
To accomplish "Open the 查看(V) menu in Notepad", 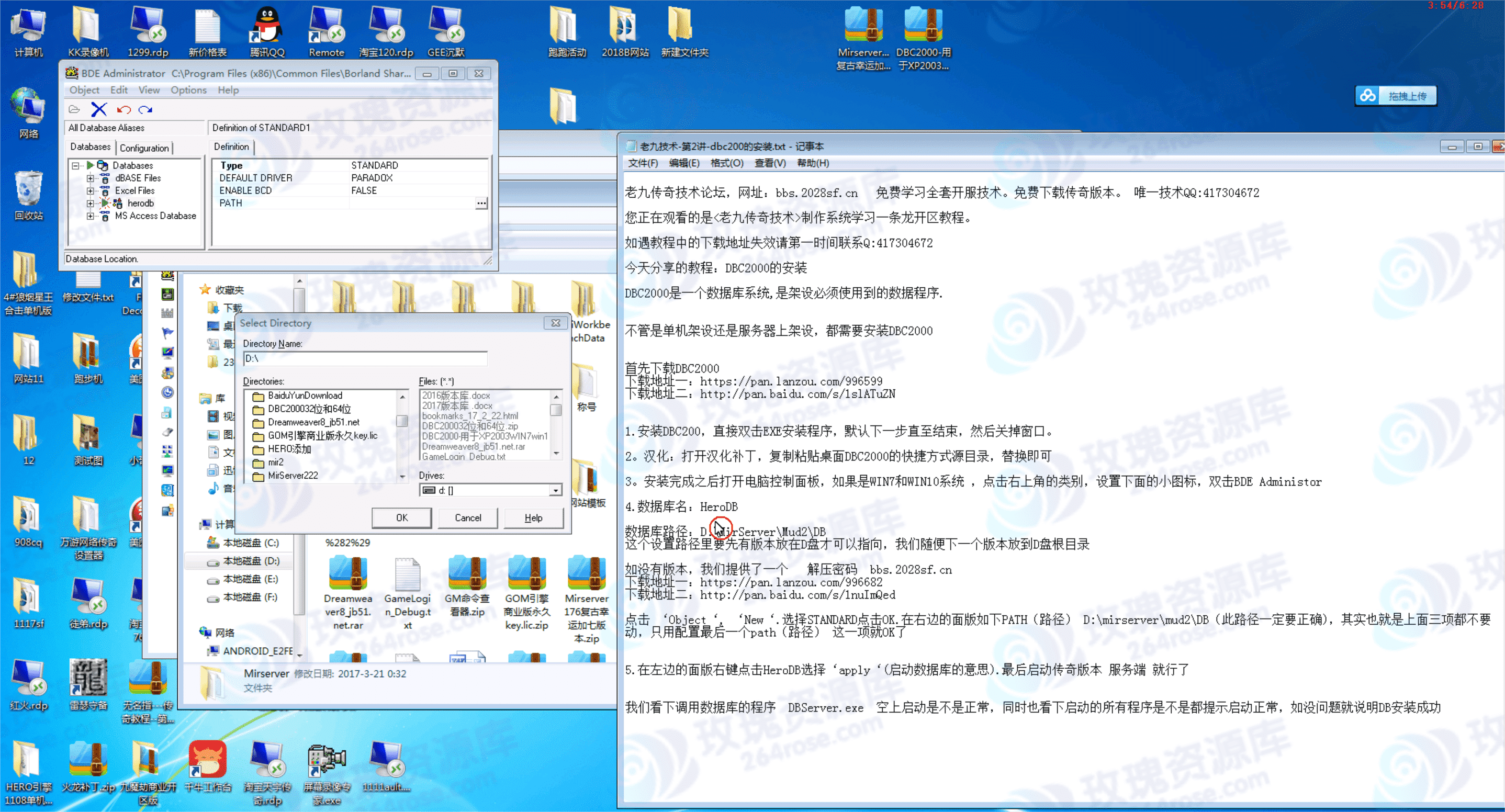I will [x=769, y=163].
